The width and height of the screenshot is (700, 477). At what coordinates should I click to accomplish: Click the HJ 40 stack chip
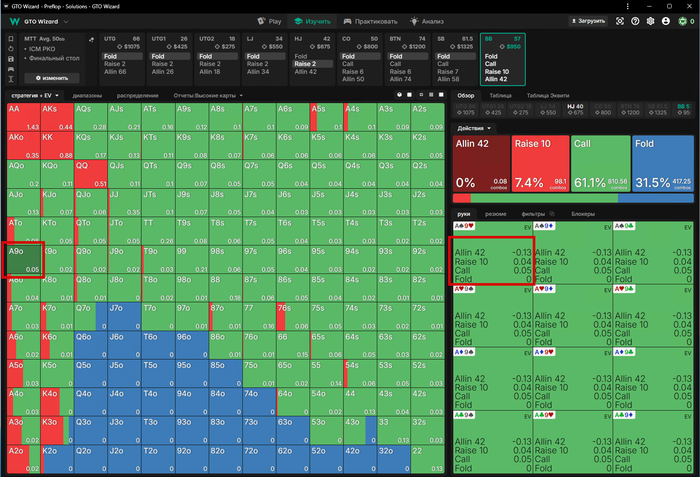[575, 109]
